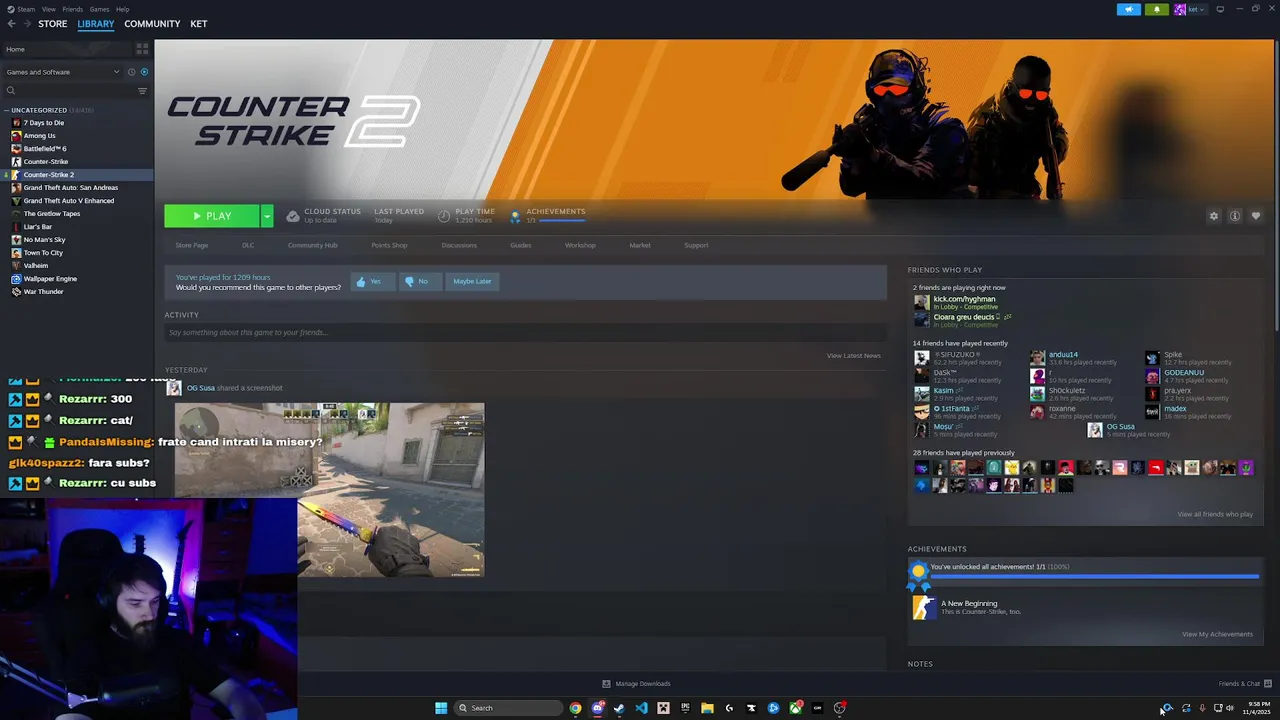
Task: Open friend kick.com/hyghman entry
Action: (x=964, y=299)
